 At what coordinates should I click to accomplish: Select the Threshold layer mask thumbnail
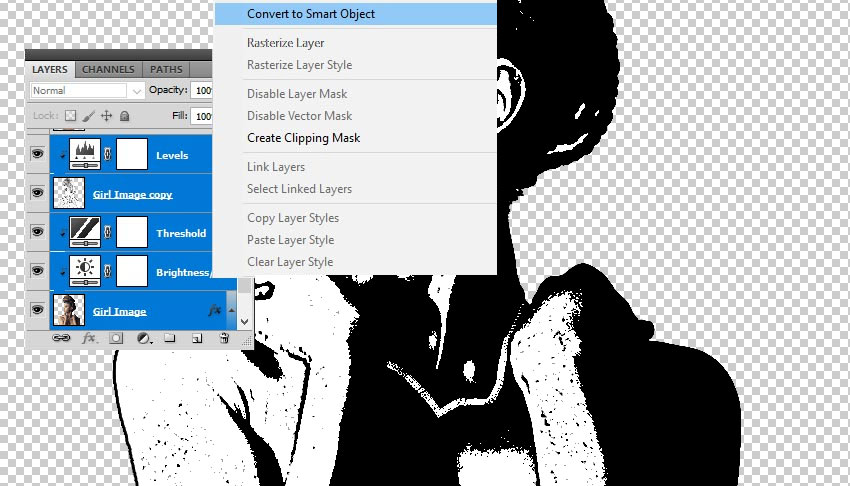[x=132, y=232]
